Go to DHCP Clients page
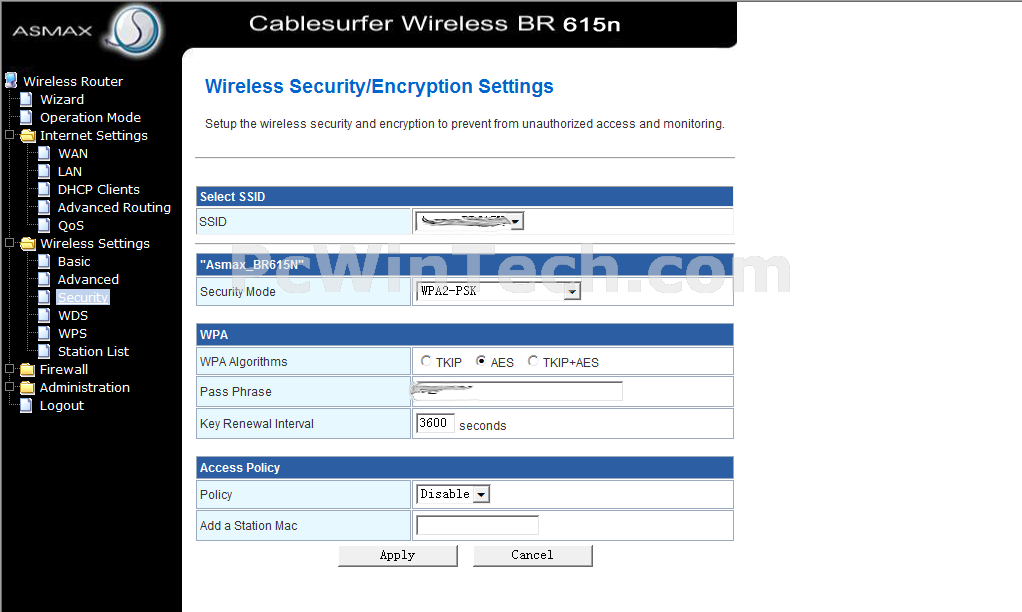 click(x=98, y=190)
